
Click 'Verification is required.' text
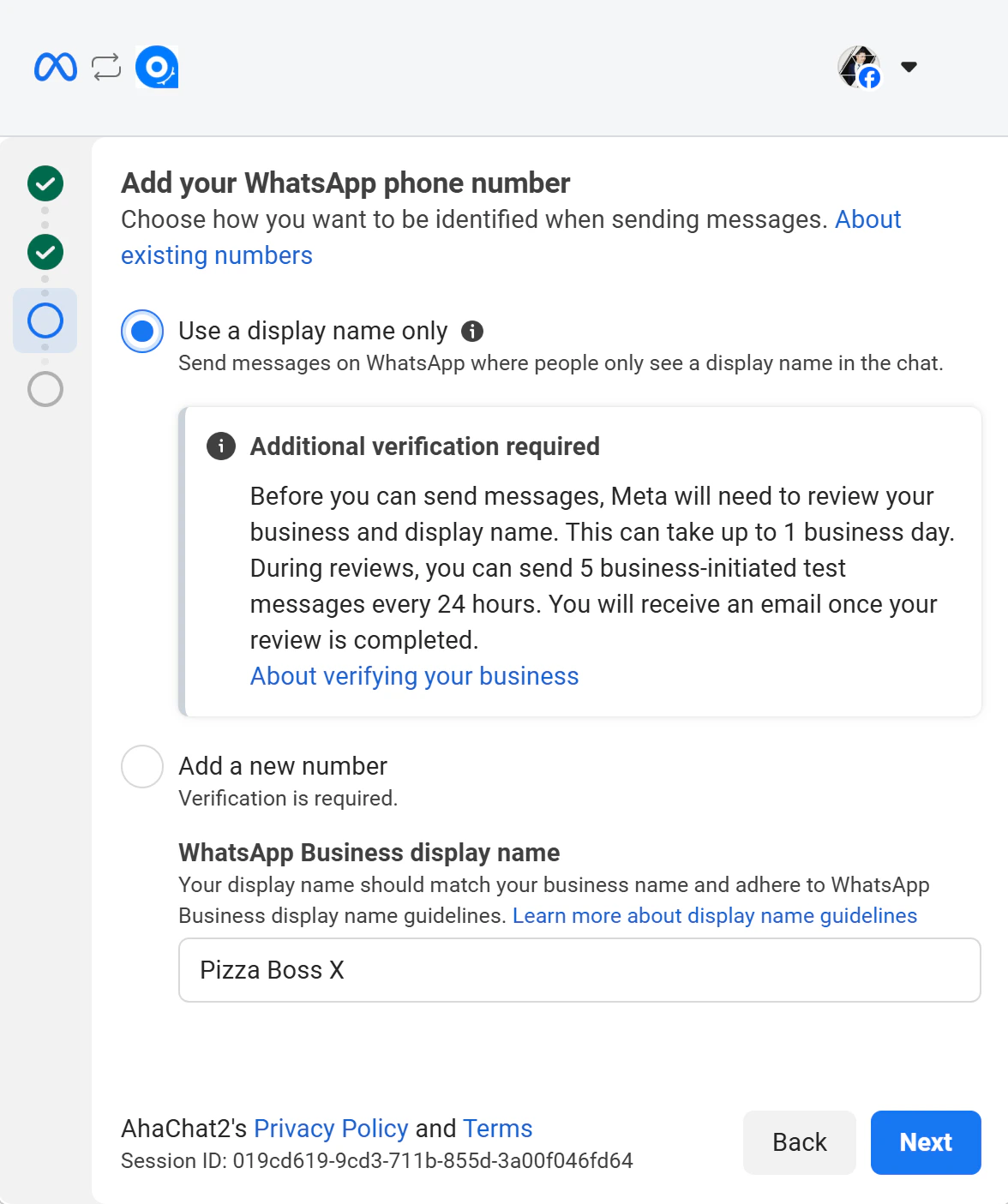click(288, 799)
